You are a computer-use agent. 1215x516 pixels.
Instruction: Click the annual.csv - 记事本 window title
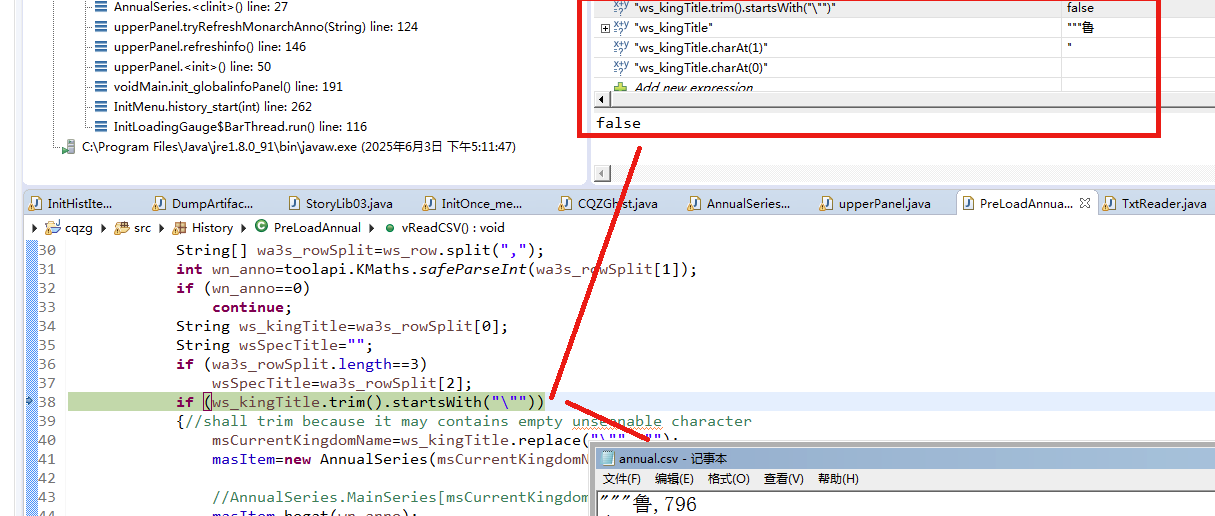tap(673, 459)
